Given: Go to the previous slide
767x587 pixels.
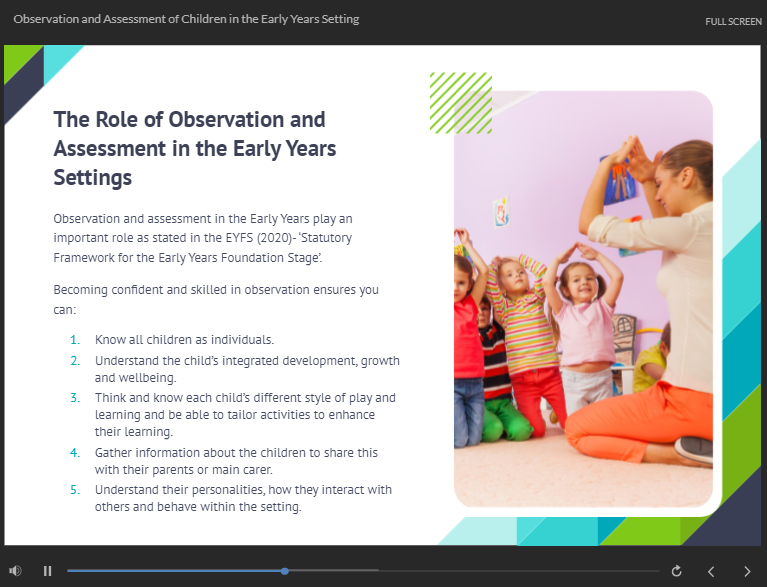Looking at the screenshot, I should (711, 571).
